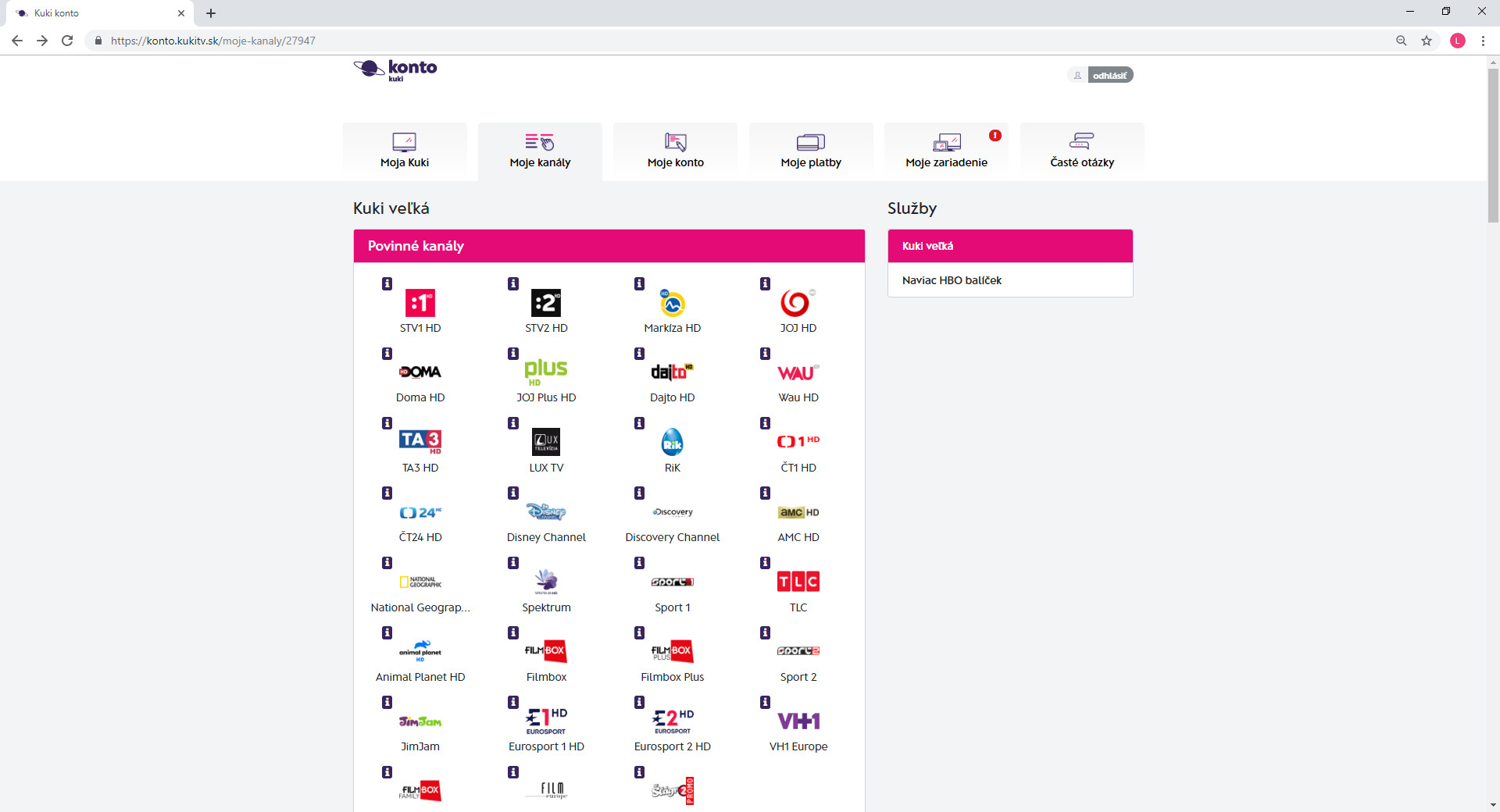The image size is (1500, 812).
Task: Click the RiK channel logo
Action: point(672,442)
